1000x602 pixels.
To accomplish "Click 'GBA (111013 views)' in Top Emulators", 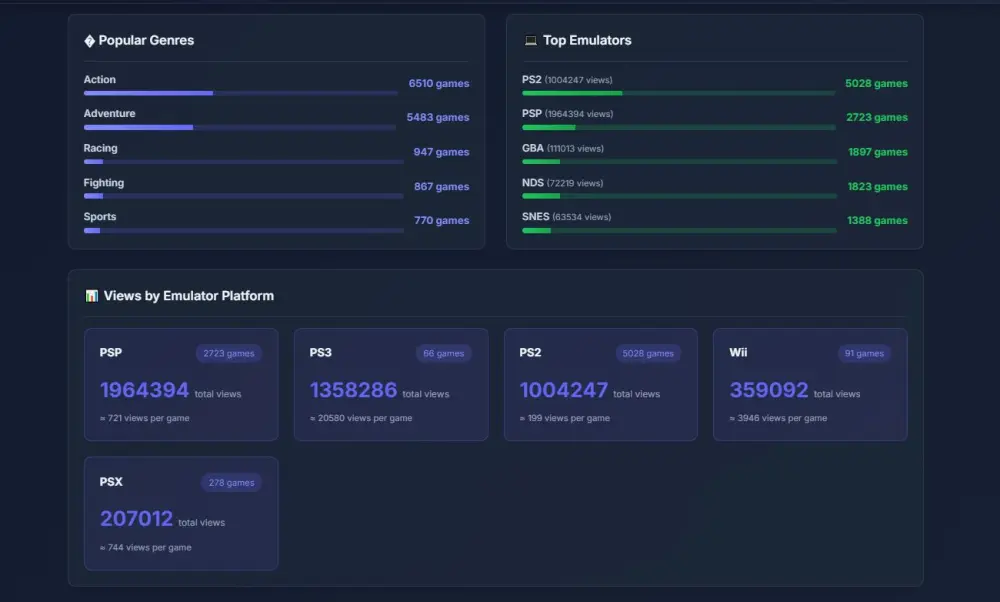I will (x=562, y=148).
